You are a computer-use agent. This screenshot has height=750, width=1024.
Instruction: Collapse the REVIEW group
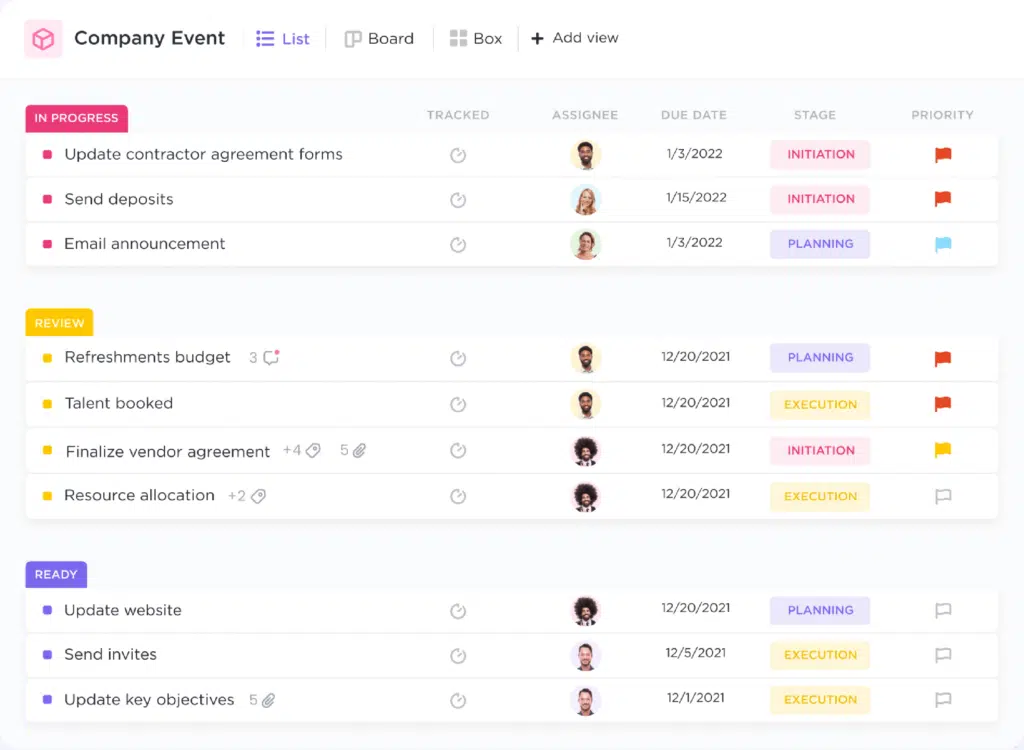(x=59, y=323)
